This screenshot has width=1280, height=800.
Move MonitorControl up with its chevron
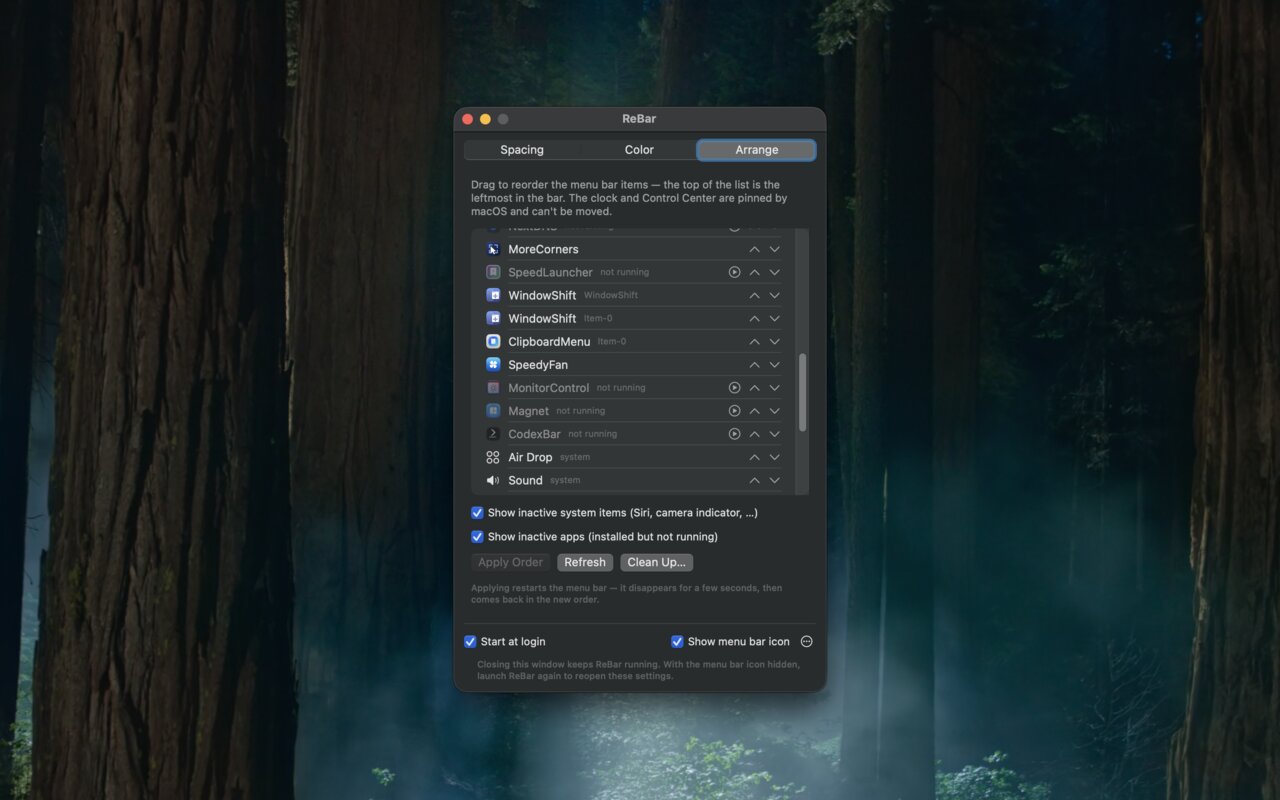[755, 387]
